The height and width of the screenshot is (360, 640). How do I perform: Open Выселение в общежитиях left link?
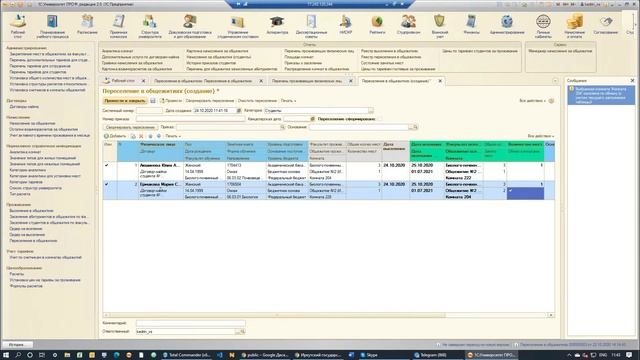pyautogui.click(x=31, y=211)
